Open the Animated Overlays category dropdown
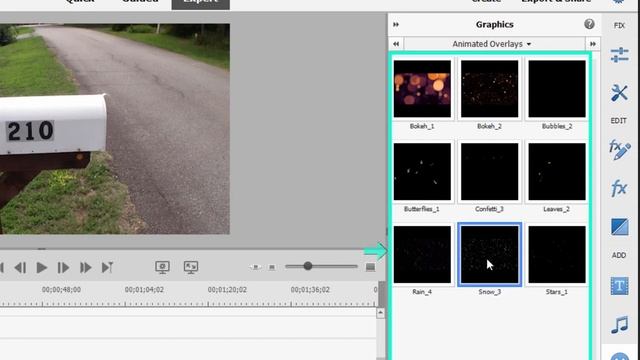Screen dimensions: 640x360 pos(491,44)
